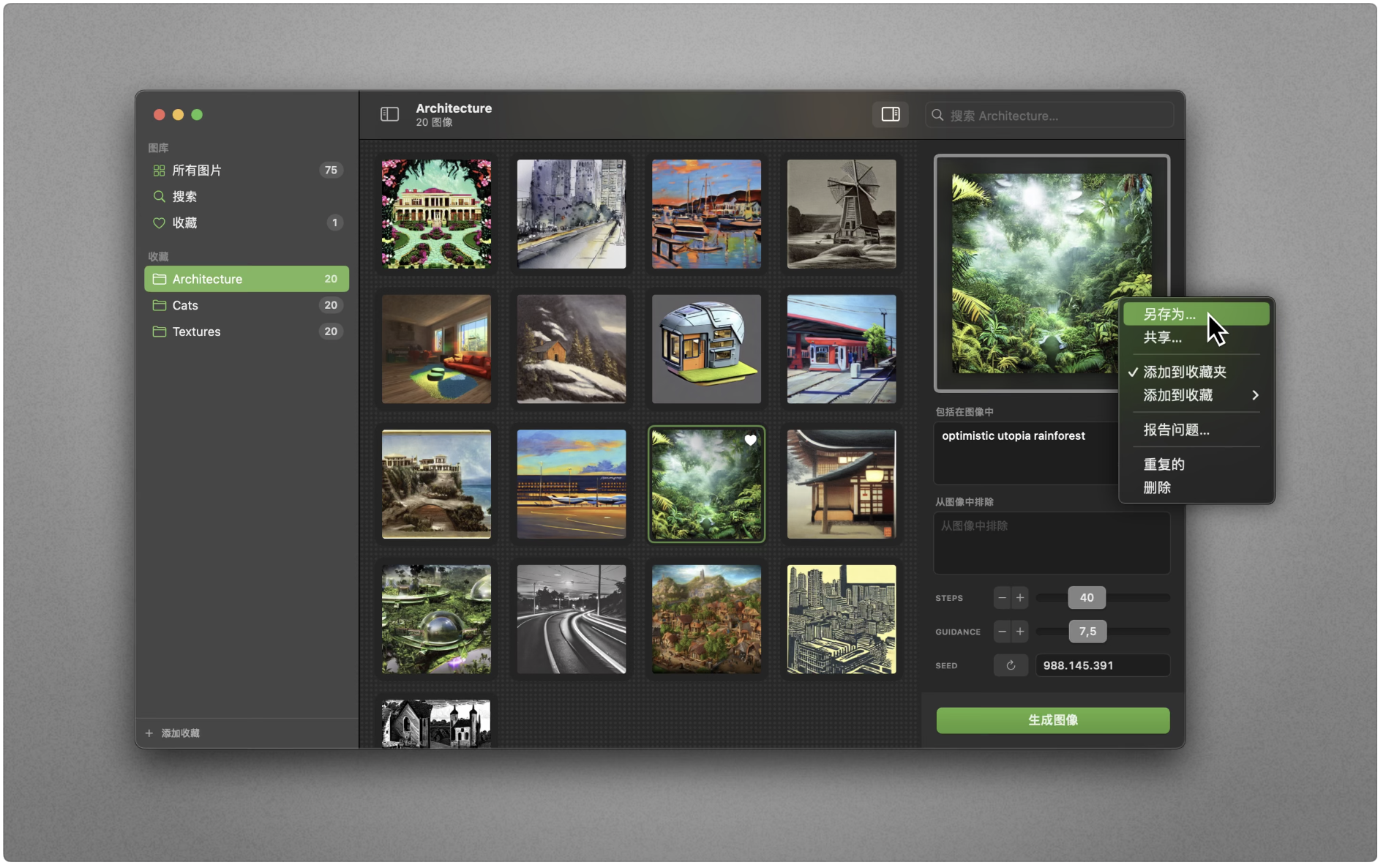Click the 生成图像 button

1052,720
